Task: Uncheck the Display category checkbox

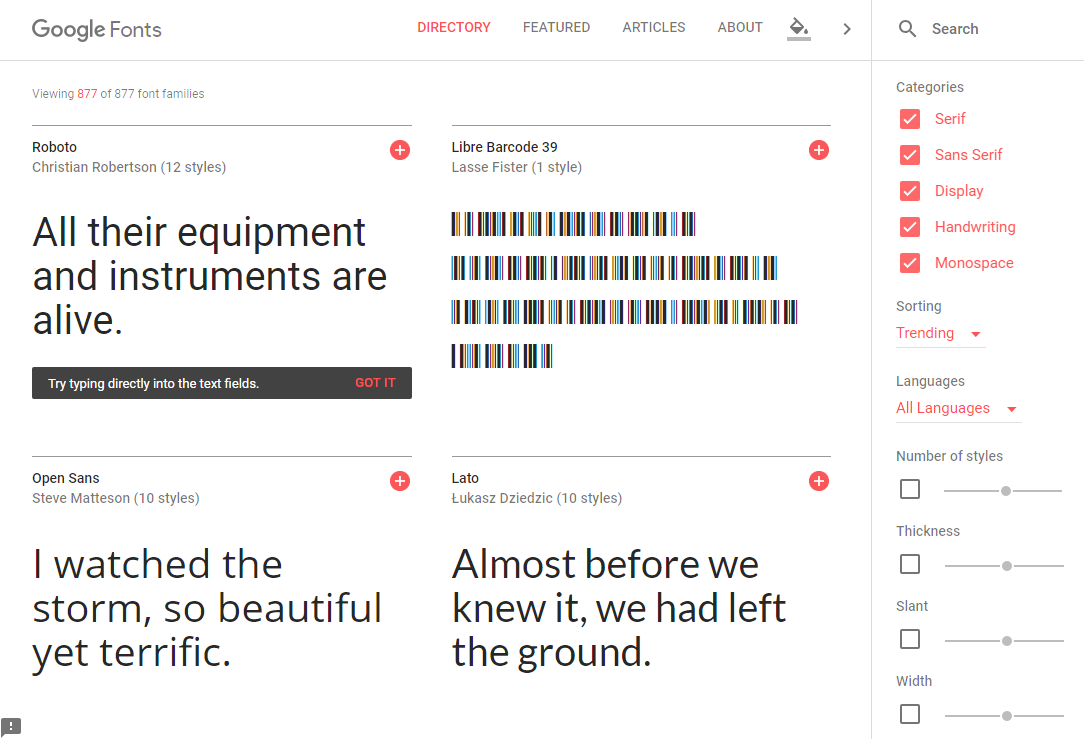Action: tap(910, 191)
